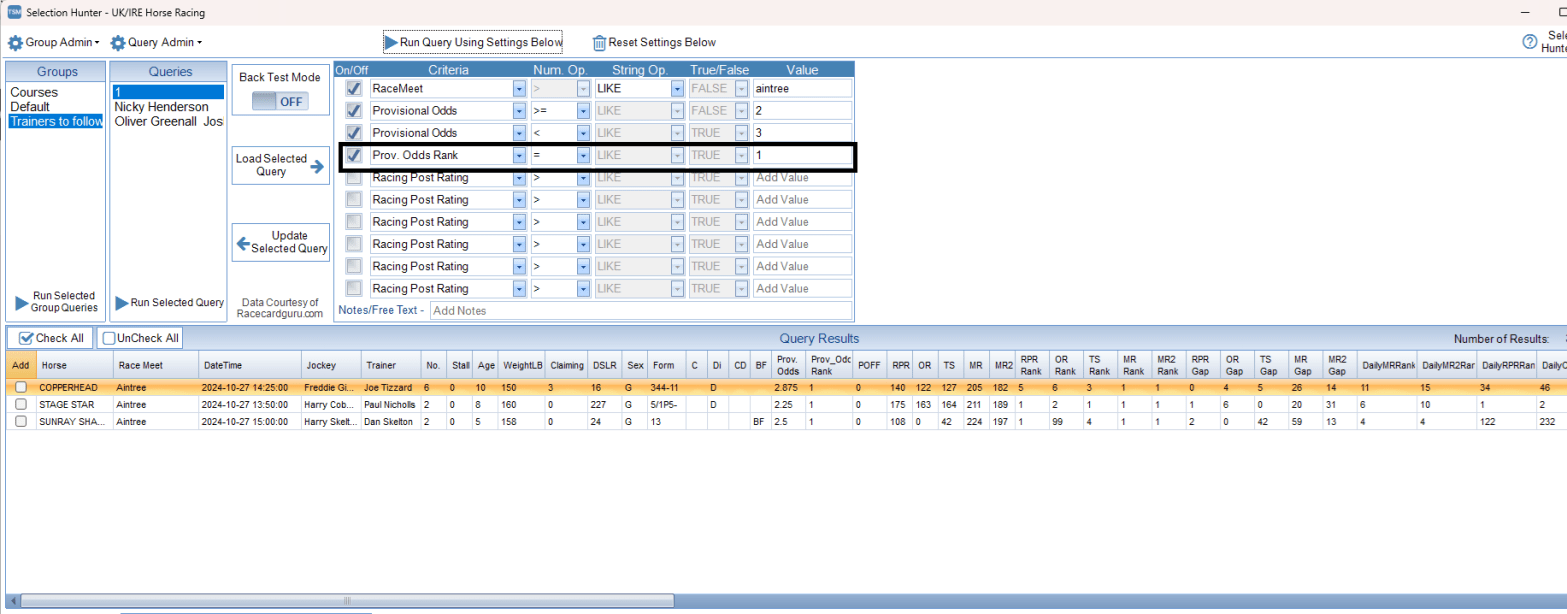Select the Nicky Henderson query

pos(161,107)
